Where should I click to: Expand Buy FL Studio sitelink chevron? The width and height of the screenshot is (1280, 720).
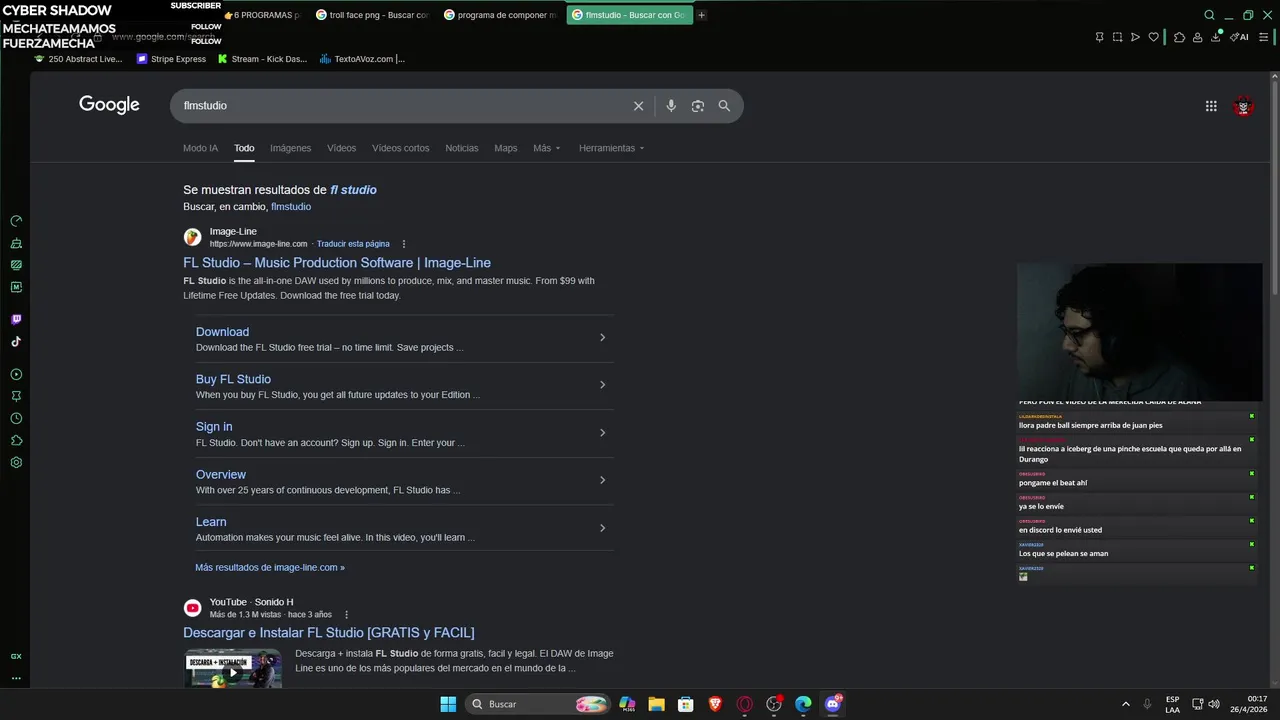(602, 385)
